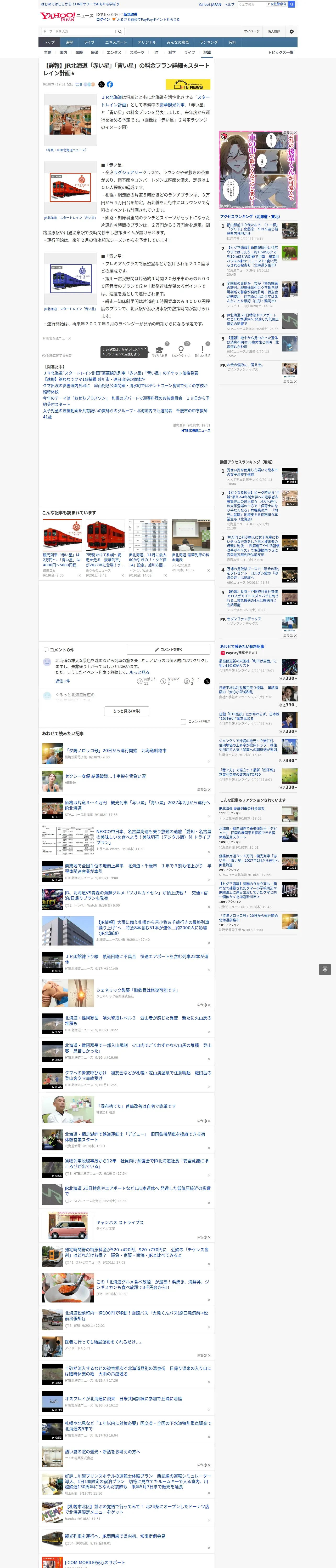The height and width of the screenshot is (1568, 336).
Task: Open the manga advertisement banner
Action: [x=259, y=170]
